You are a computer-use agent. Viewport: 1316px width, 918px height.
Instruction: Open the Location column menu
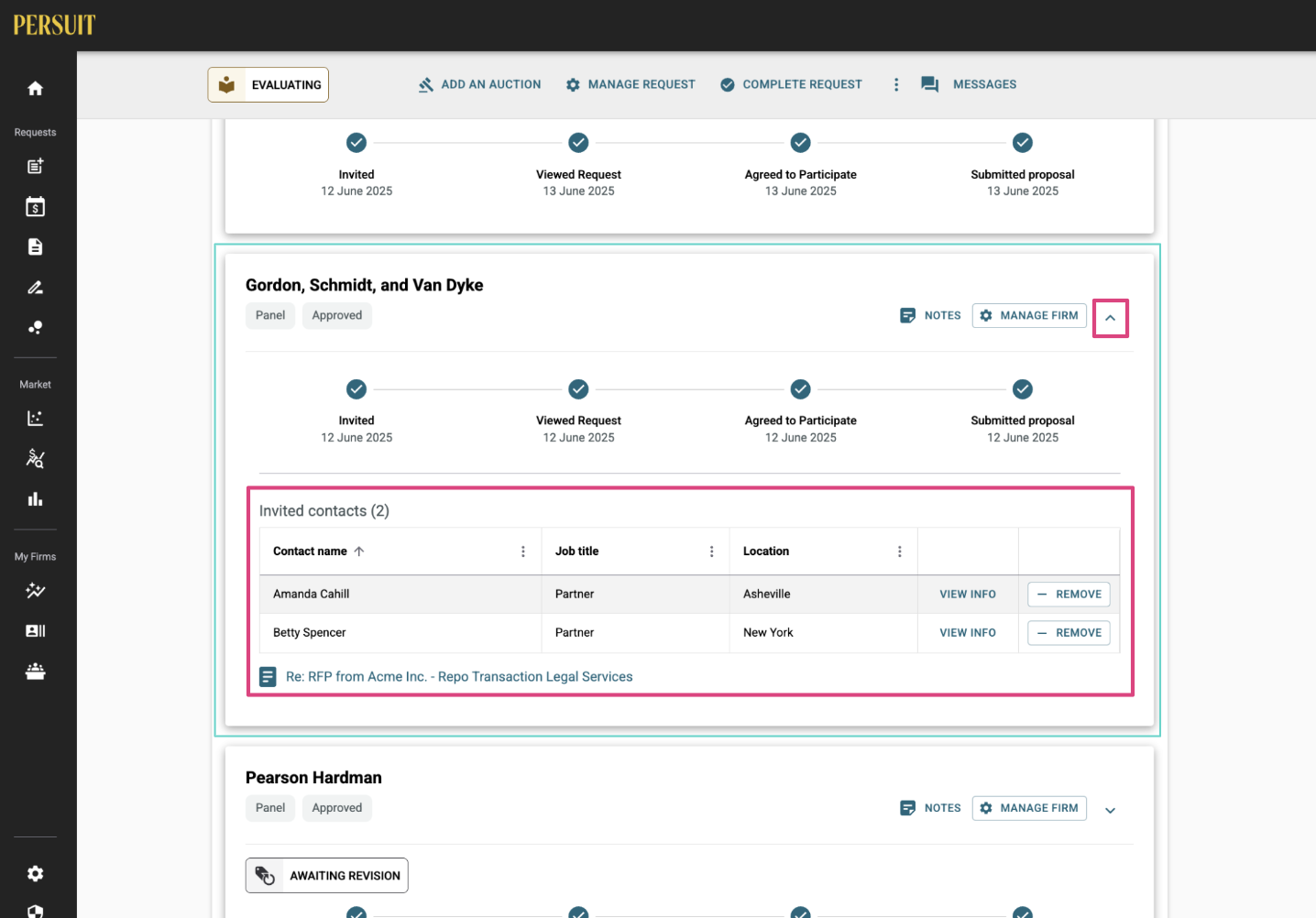point(900,552)
